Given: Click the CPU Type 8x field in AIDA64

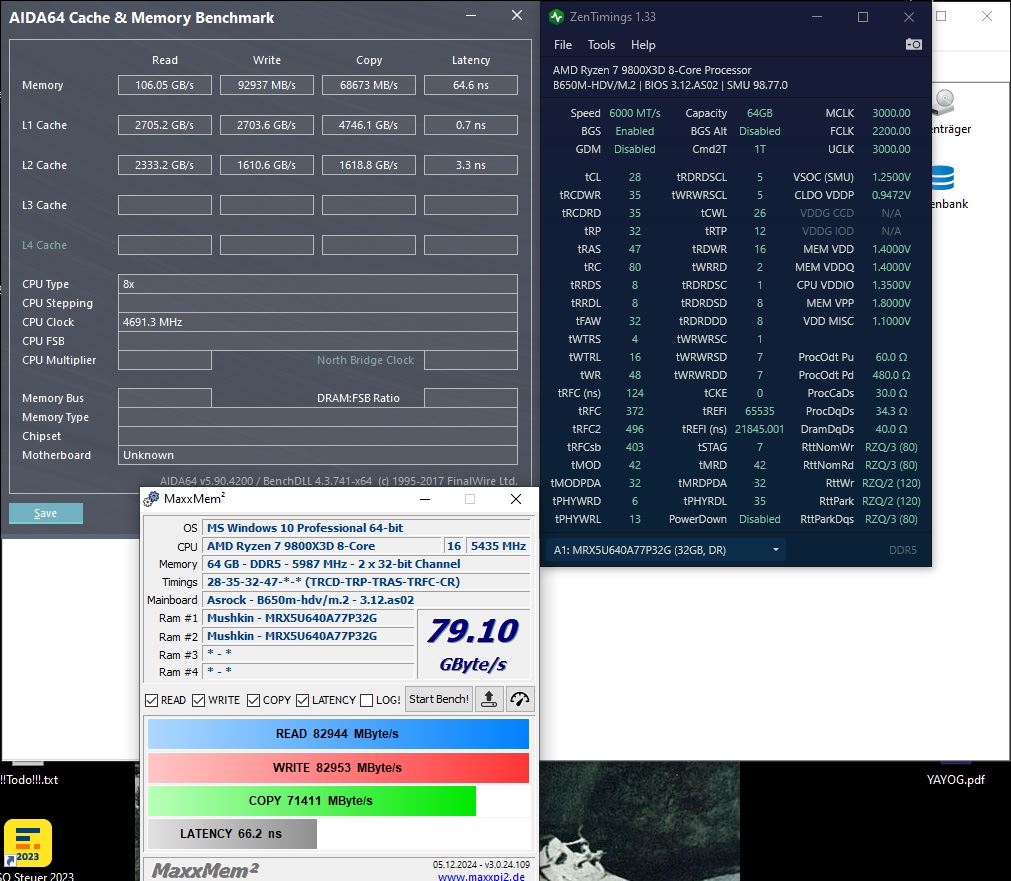Looking at the screenshot, I should pos(318,284).
